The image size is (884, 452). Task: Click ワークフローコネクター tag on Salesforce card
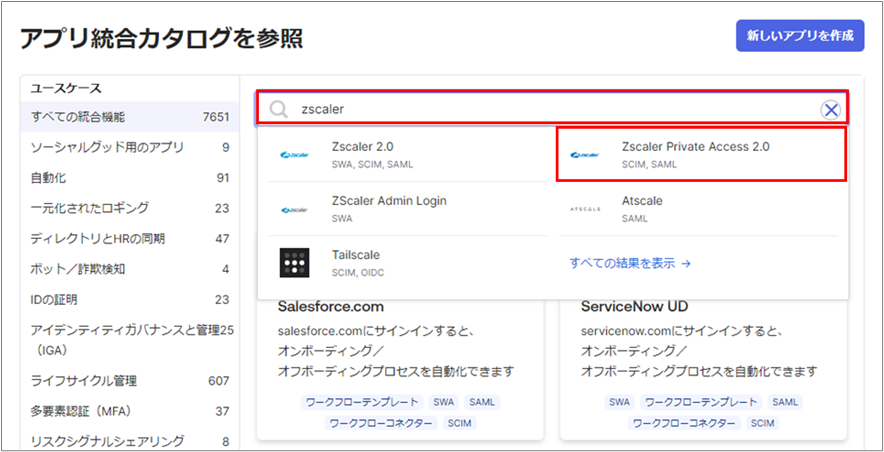tap(381, 423)
